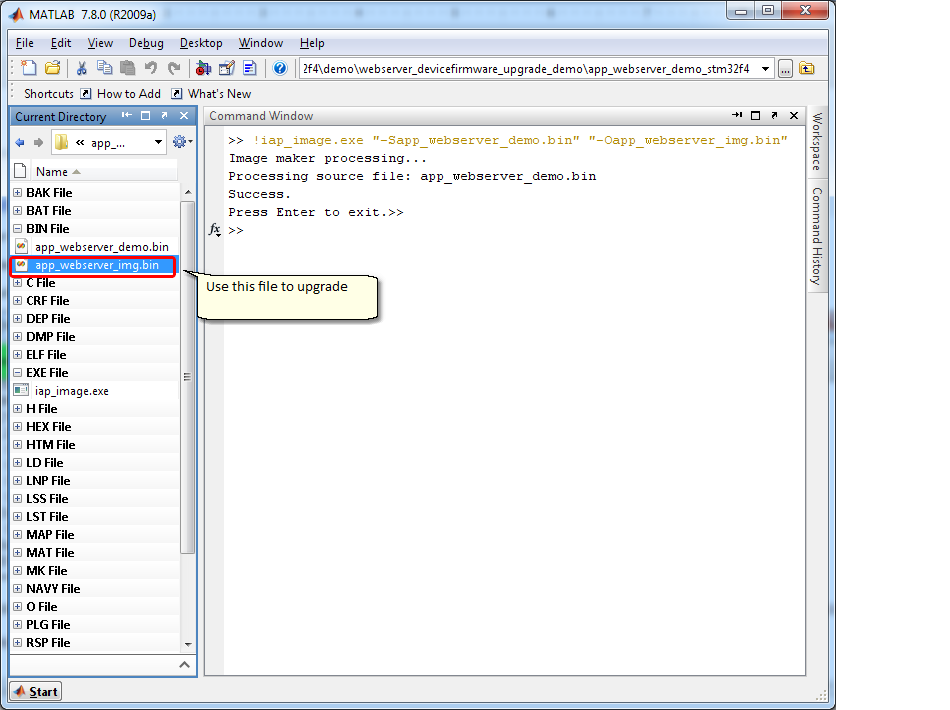
Task: Open the Profiler toolbar icon
Action: [x=250, y=68]
